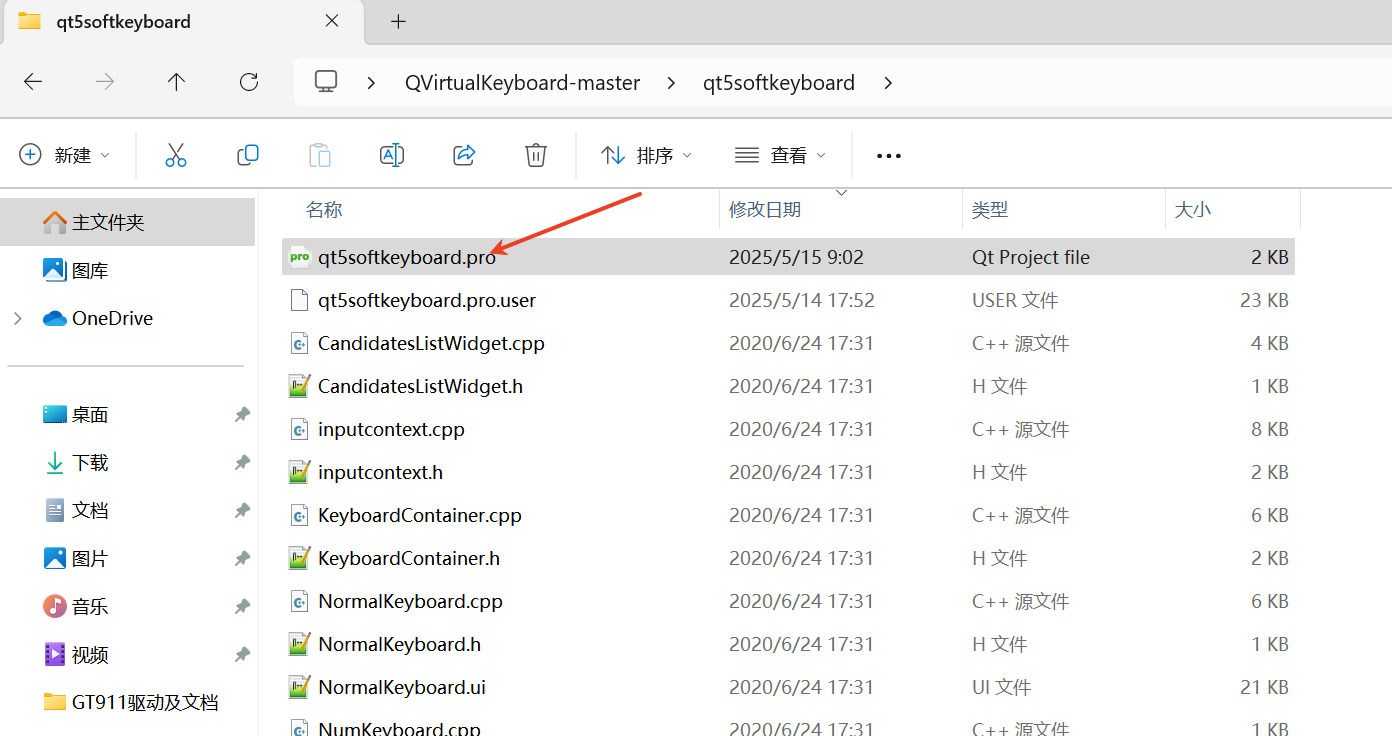Refresh the current folder view
Image resolution: width=1392 pixels, height=736 pixels.
249,82
